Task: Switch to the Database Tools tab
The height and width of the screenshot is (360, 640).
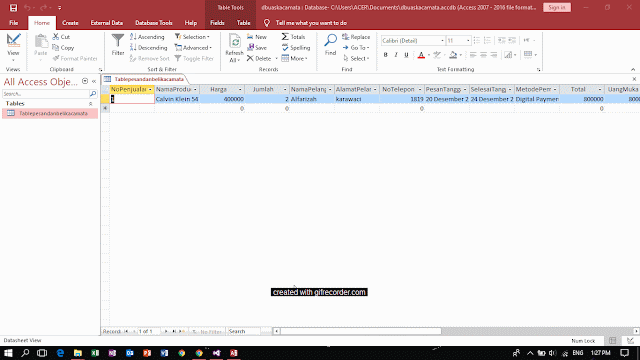Action: coord(153,23)
